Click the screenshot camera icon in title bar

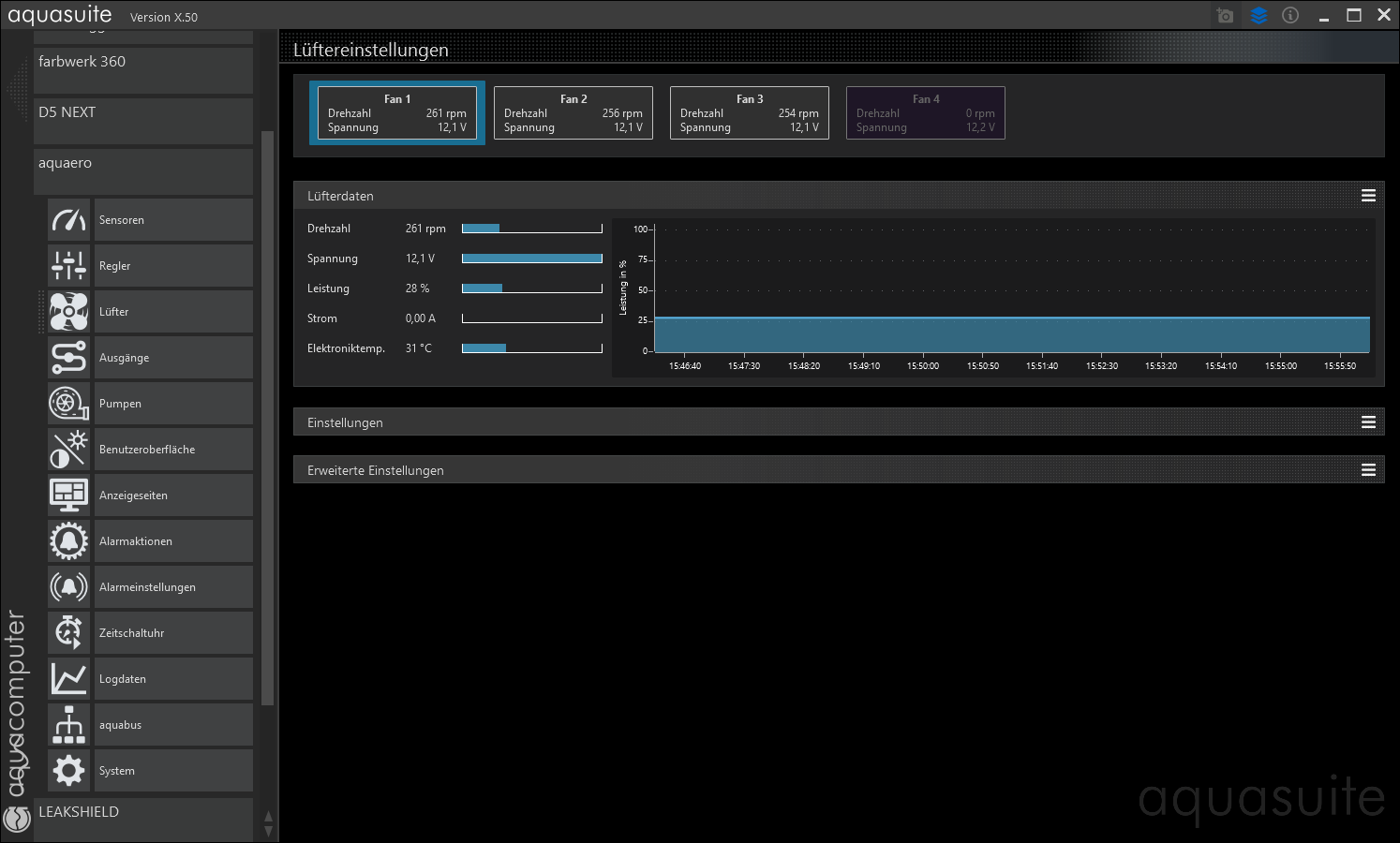point(1225,16)
